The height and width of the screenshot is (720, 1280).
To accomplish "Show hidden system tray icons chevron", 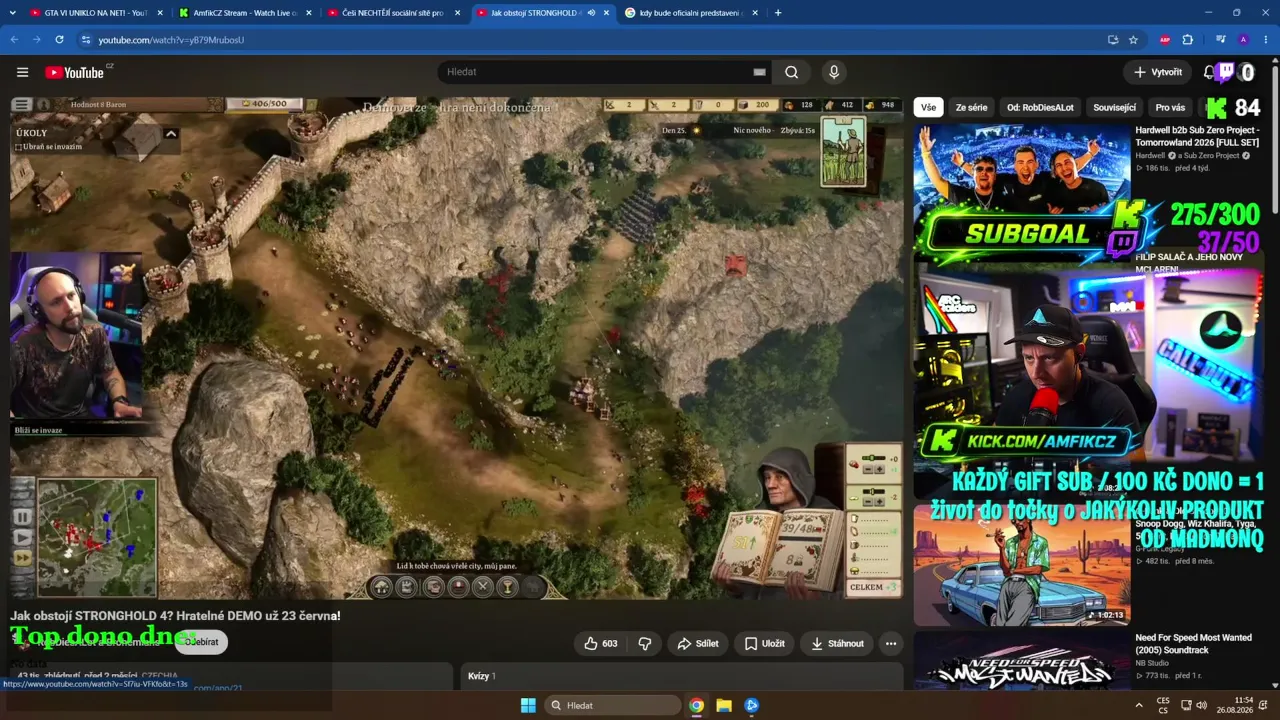I will pos(1139,705).
